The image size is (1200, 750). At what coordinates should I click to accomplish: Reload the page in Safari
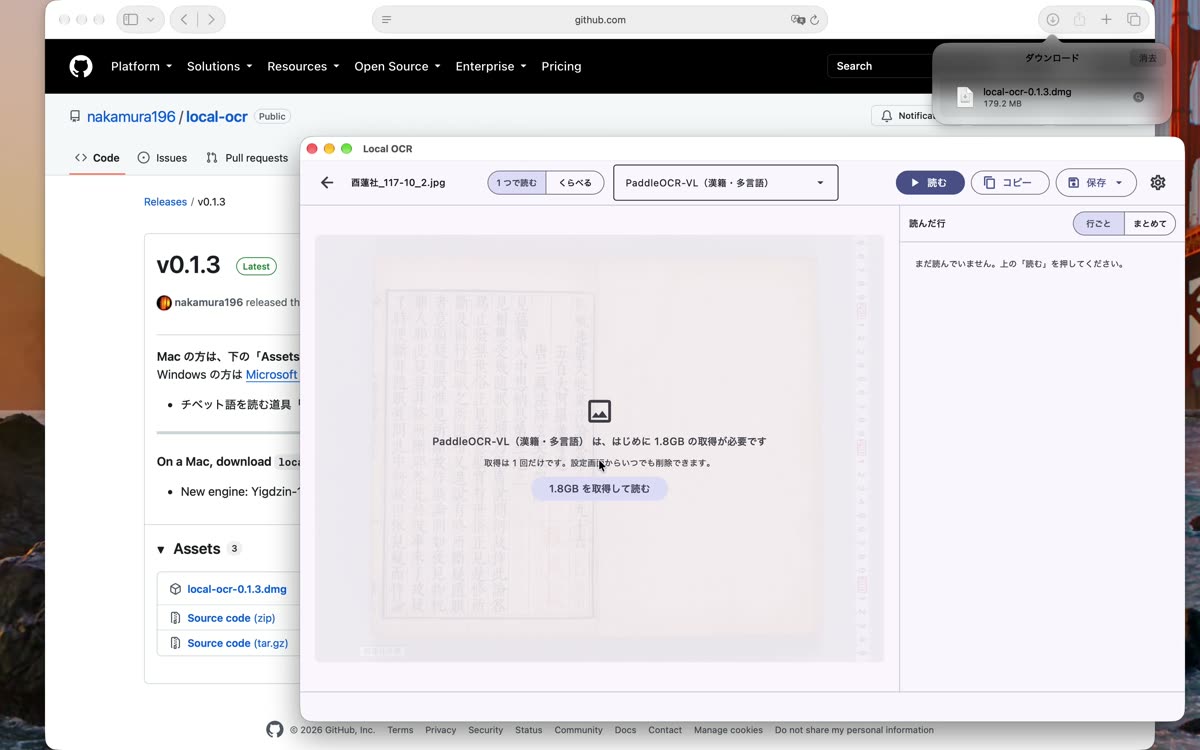pyautogui.click(x=815, y=19)
